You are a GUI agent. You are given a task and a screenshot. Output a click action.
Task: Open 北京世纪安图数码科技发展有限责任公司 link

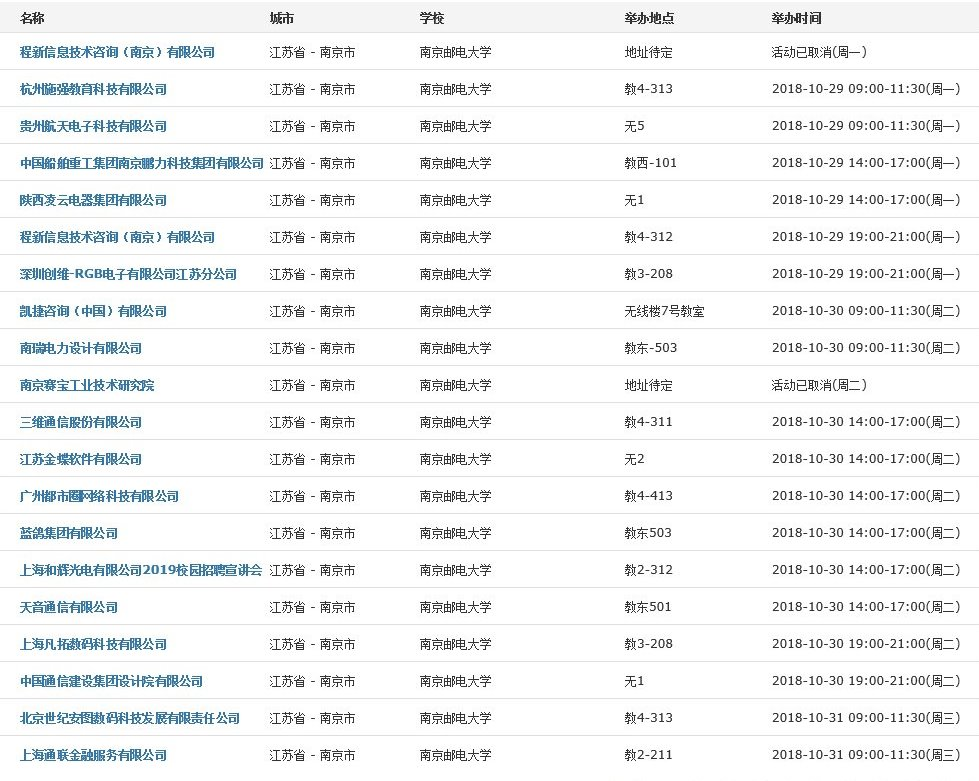pyautogui.click(x=130, y=718)
